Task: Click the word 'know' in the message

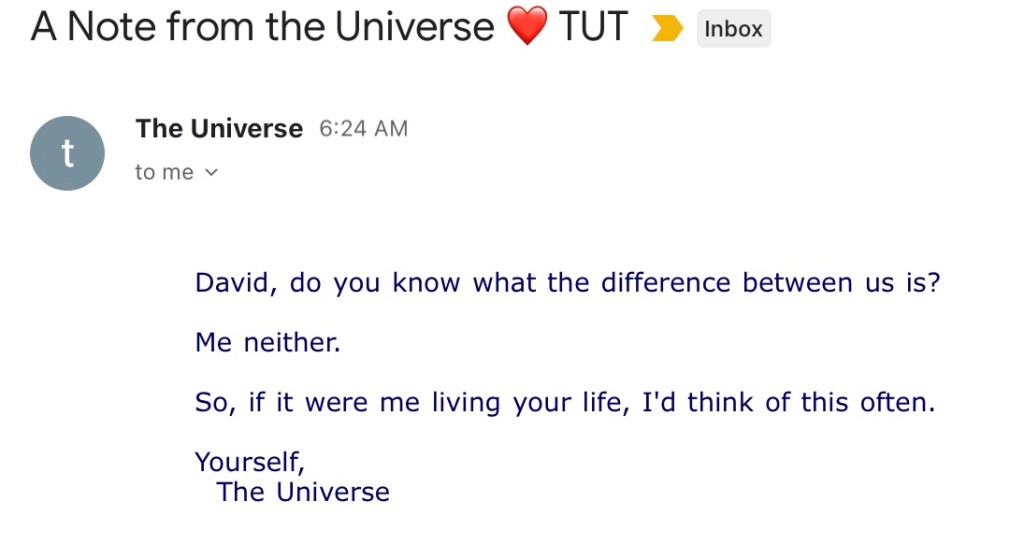Action: tap(425, 283)
